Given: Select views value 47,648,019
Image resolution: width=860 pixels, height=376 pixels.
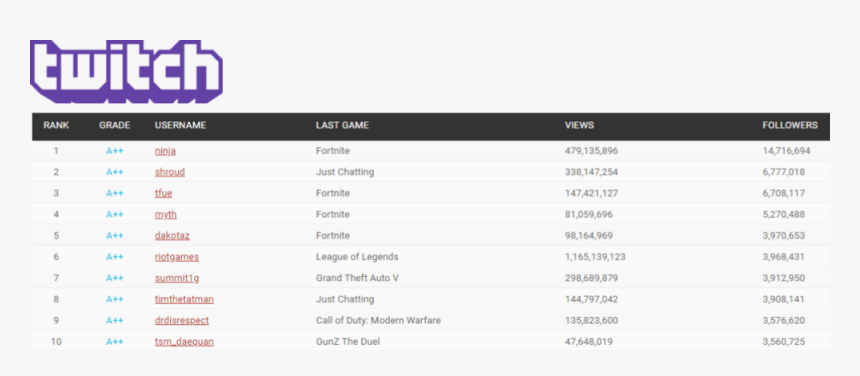Looking at the screenshot, I should point(589,342).
